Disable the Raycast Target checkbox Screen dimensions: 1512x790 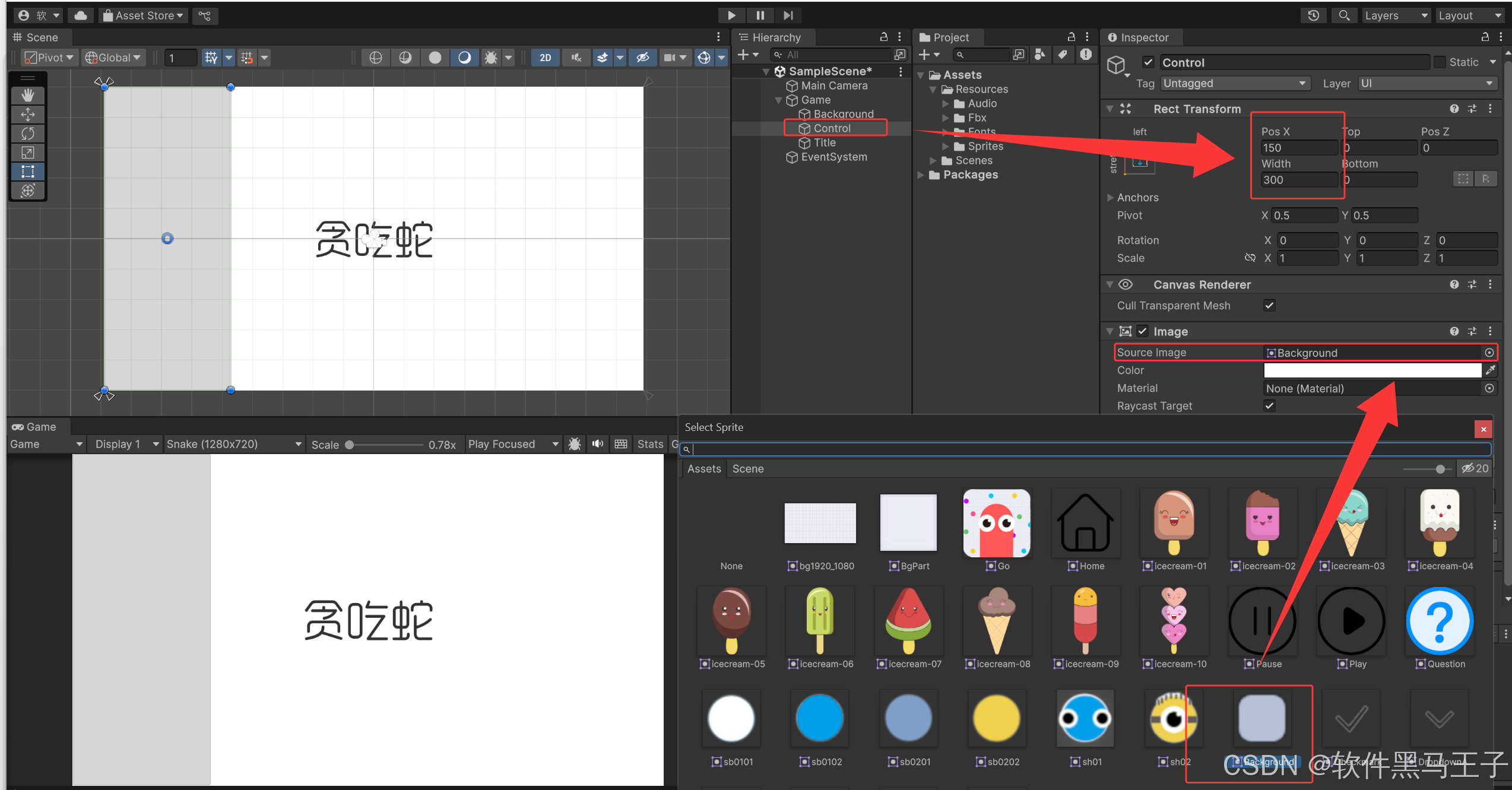(x=1269, y=406)
